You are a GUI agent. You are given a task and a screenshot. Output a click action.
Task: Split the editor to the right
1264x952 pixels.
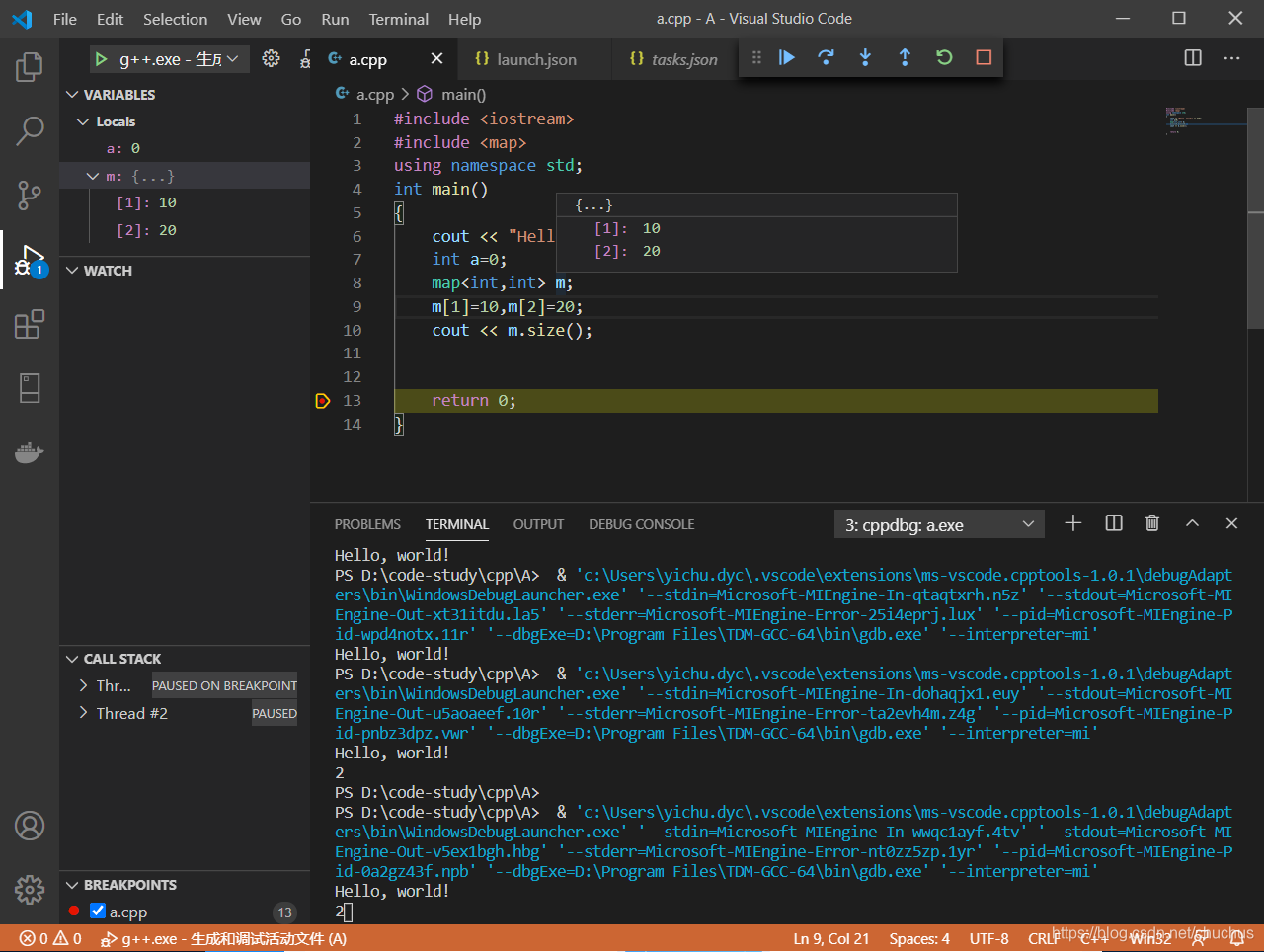1193,58
